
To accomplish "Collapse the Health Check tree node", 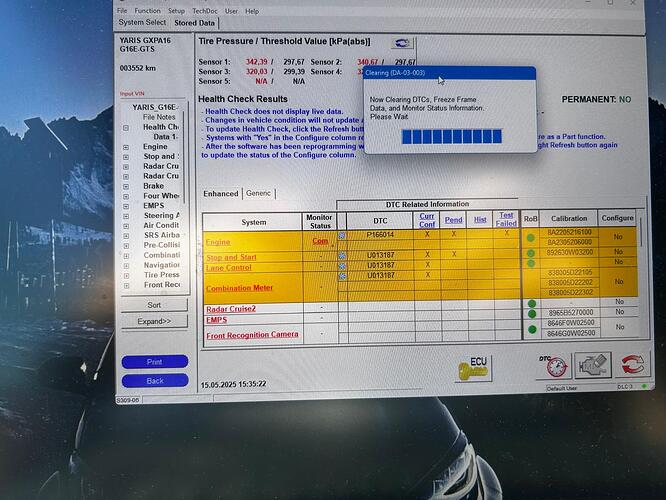I will pos(126,128).
